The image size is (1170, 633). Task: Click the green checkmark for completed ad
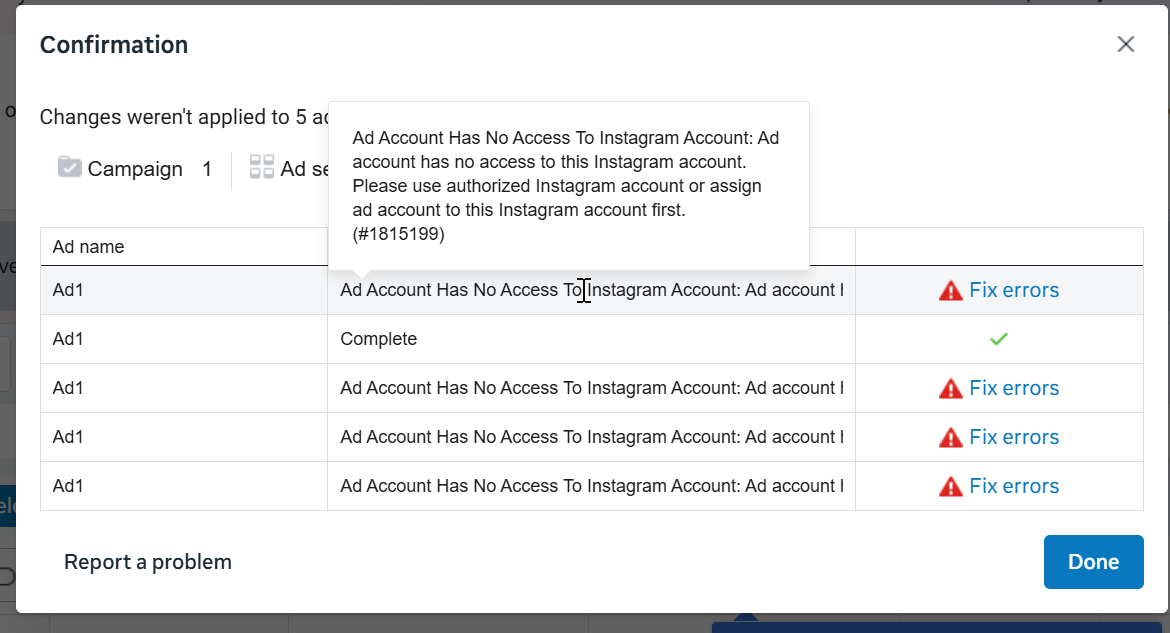(x=998, y=339)
